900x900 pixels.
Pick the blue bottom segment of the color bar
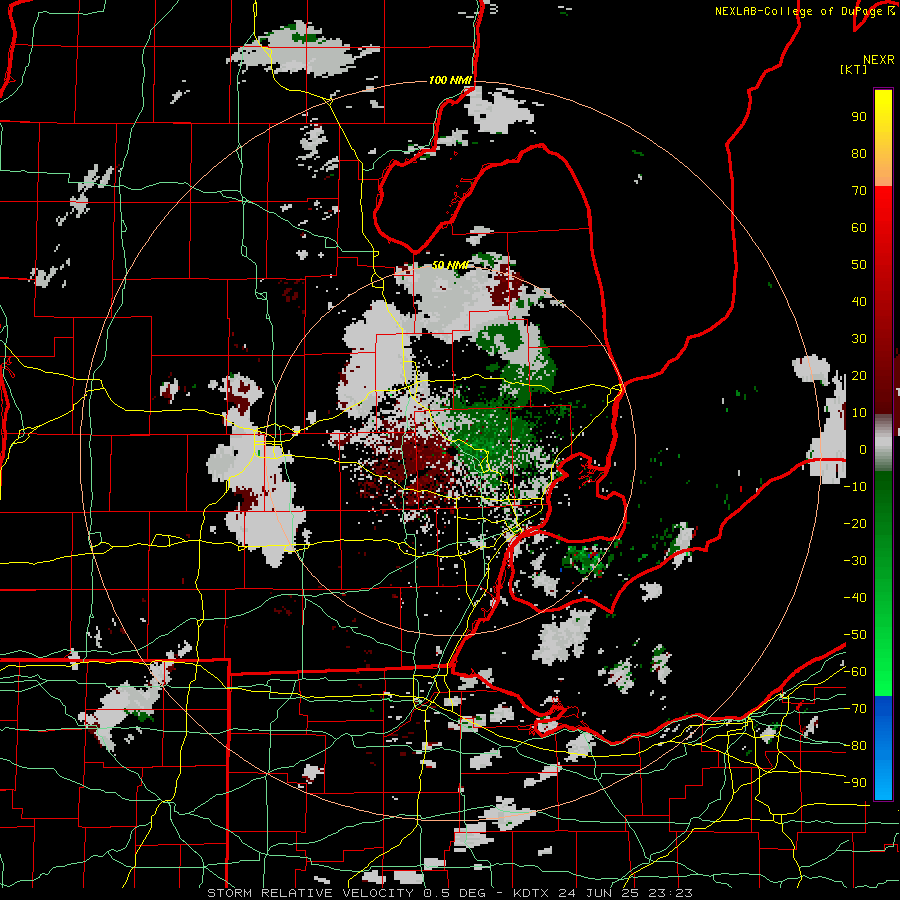tap(883, 748)
